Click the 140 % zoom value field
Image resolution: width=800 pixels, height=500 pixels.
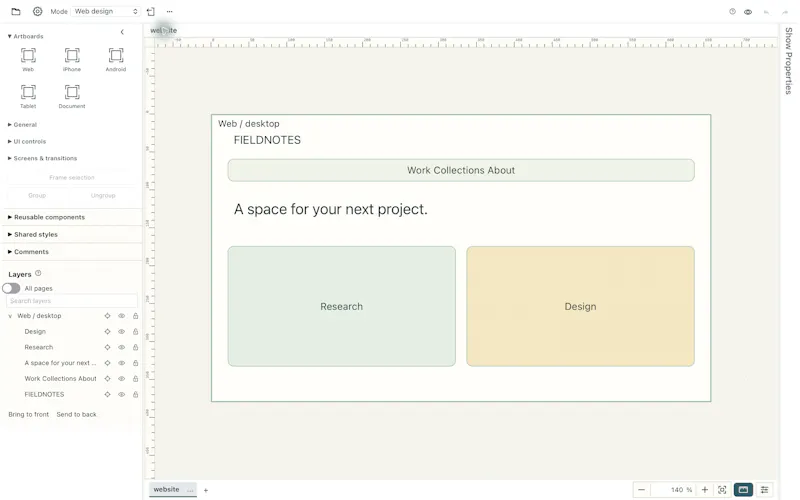point(677,490)
